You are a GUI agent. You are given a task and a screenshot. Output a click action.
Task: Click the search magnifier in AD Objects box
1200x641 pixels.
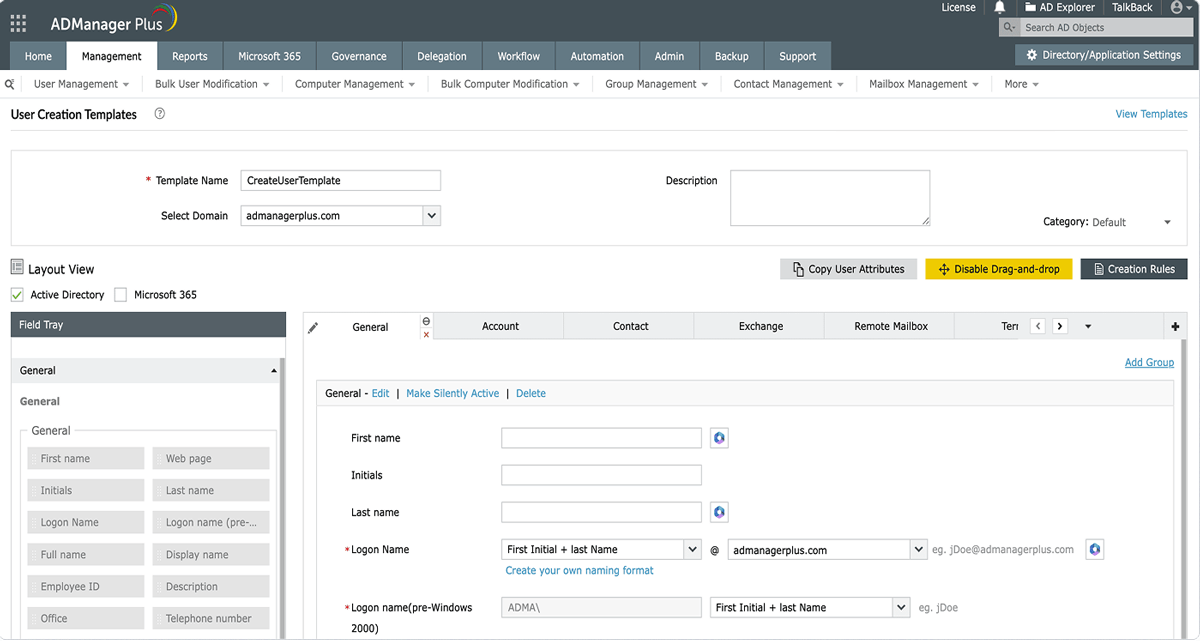[1010, 28]
